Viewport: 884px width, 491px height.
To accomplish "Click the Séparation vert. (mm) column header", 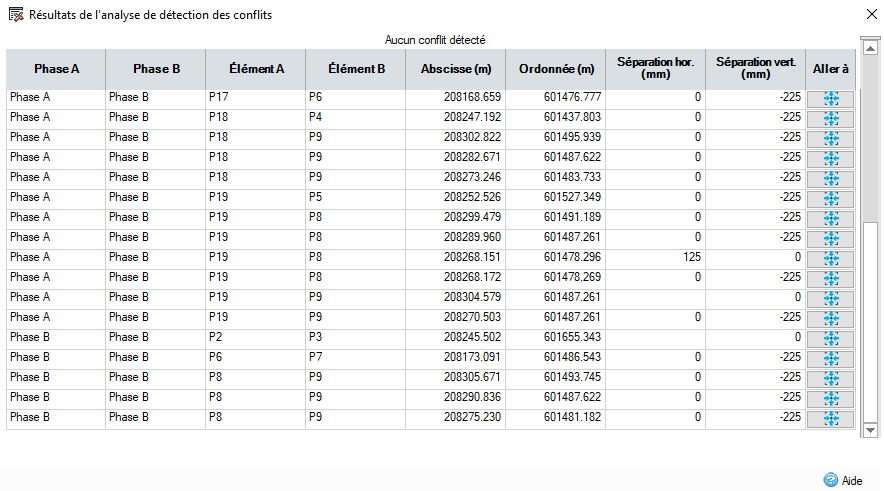I will coord(756,69).
